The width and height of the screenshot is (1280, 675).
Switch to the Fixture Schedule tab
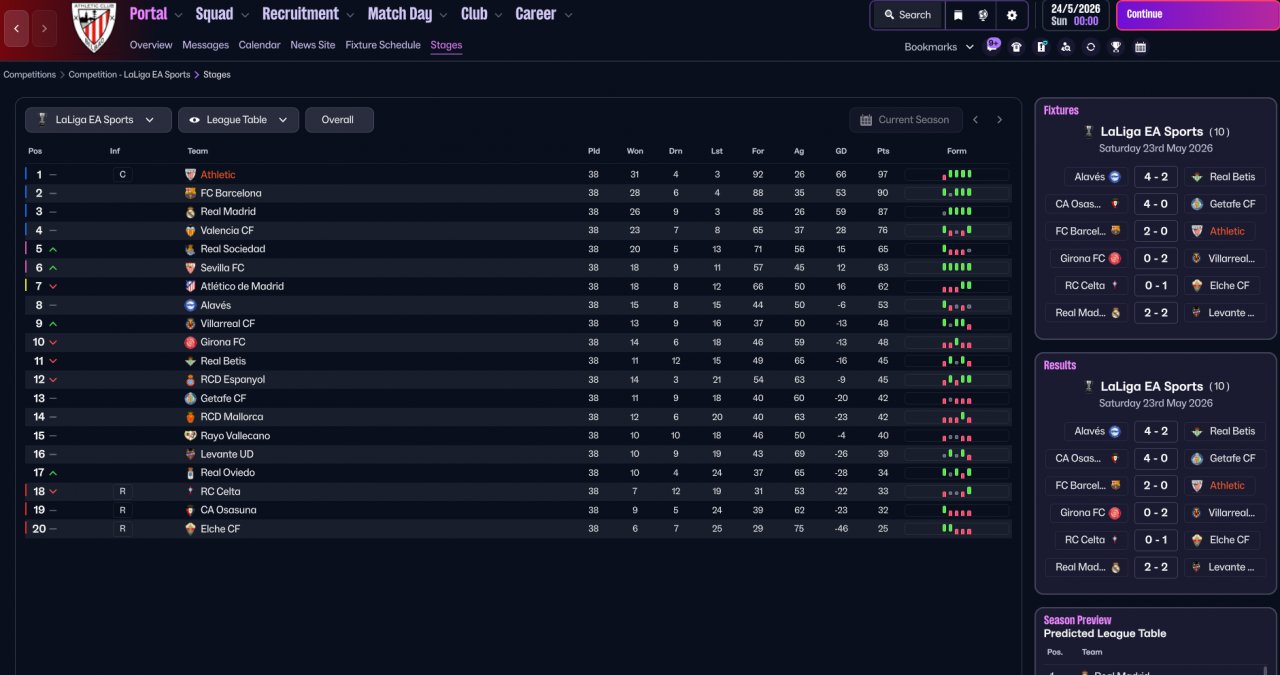383,45
